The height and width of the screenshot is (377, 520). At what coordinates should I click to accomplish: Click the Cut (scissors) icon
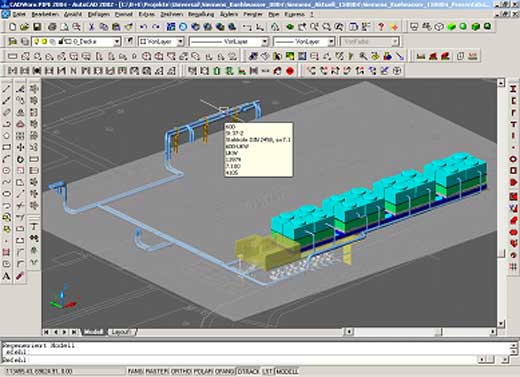tap(91, 27)
